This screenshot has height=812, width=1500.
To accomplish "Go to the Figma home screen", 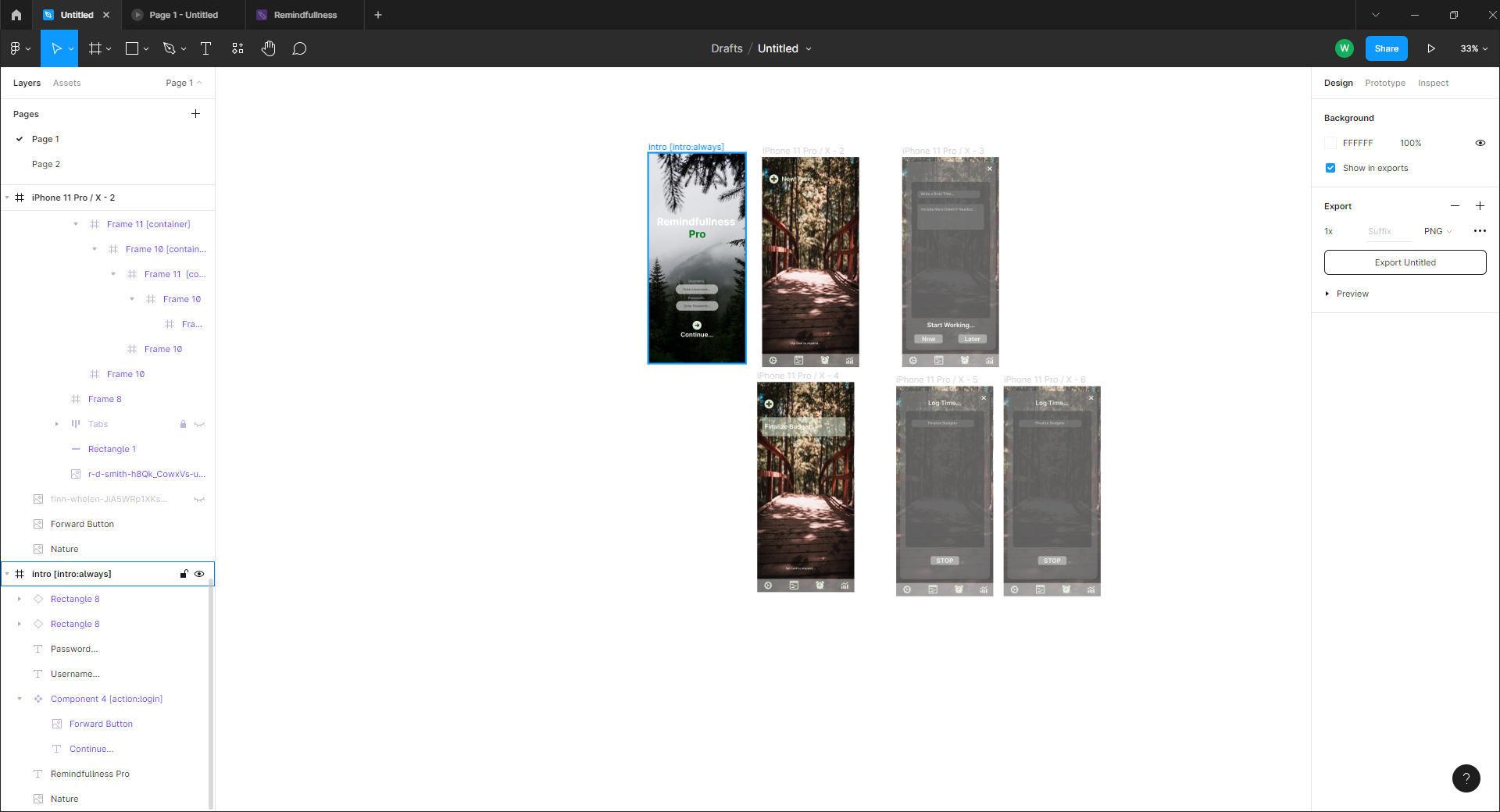I will pyautogui.click(x=16, y=15).
